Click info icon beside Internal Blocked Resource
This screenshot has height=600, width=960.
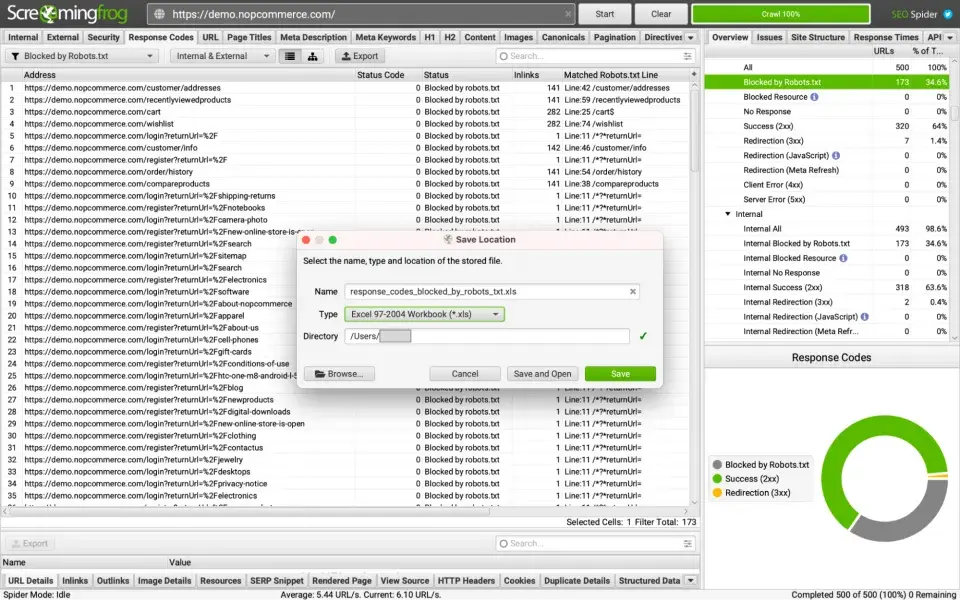pyautogui.click(x=843, y=258)
